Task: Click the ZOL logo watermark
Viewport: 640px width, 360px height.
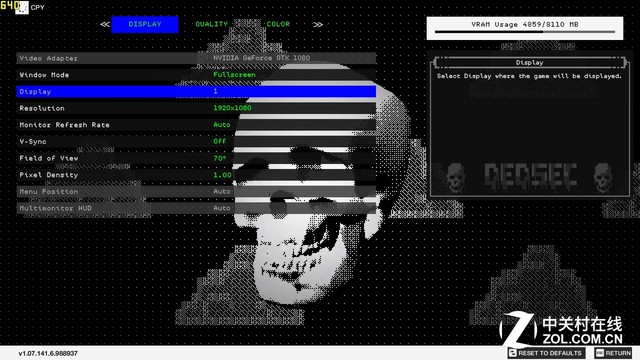Action: (561, 330)
